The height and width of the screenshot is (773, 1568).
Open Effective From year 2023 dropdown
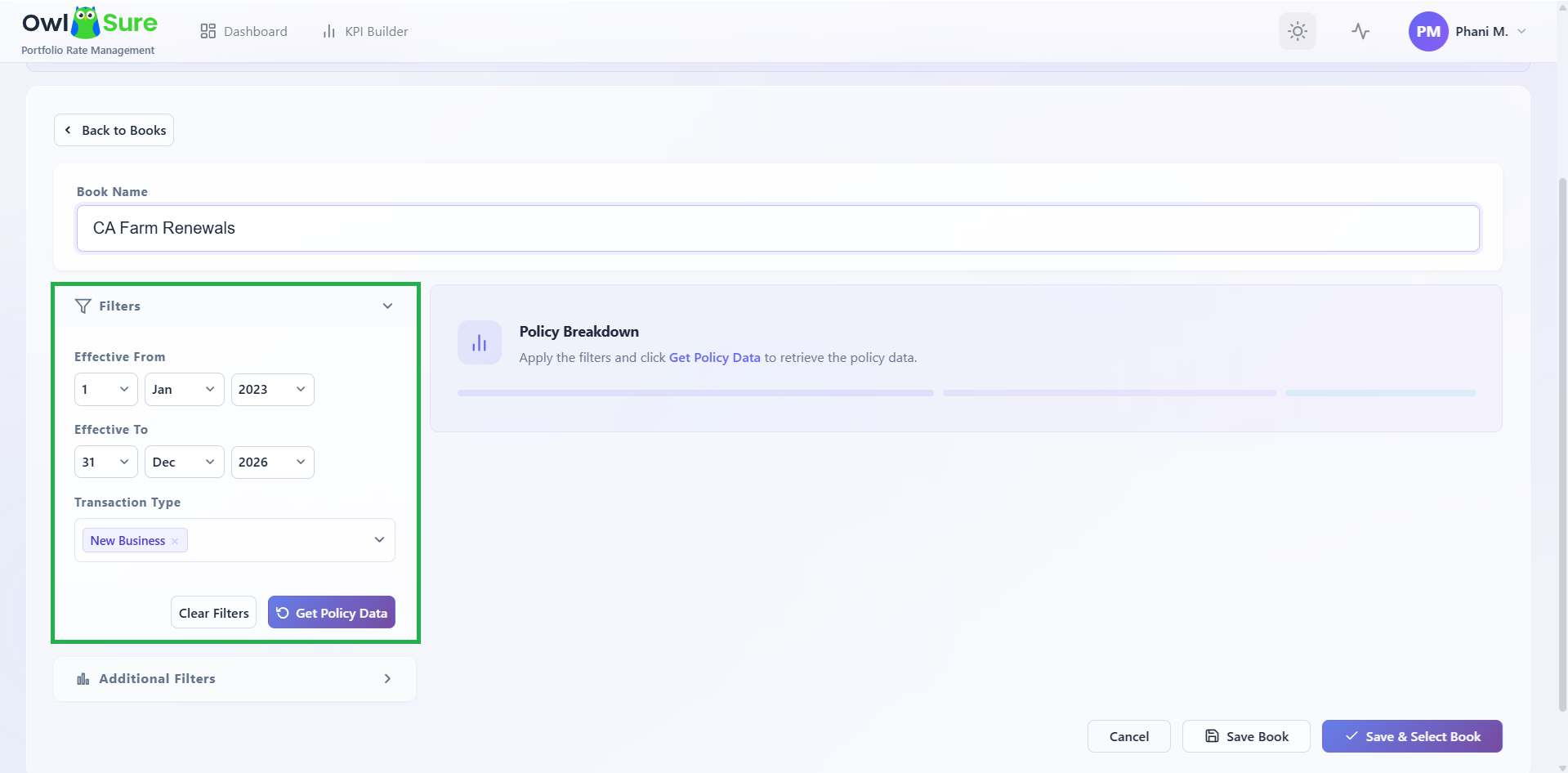[273, 390]
